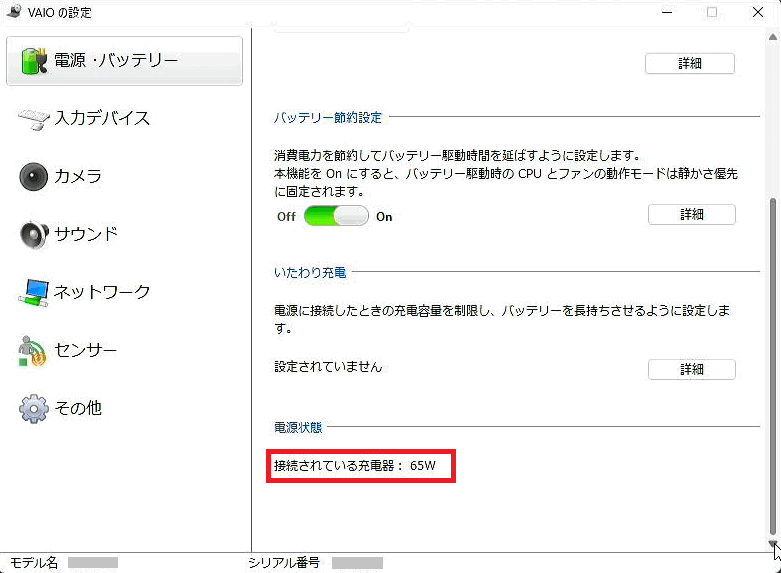Screen dimensions: 781x573
Task: Minimize the VAIO の設定 window
Action: coord(667,12)
